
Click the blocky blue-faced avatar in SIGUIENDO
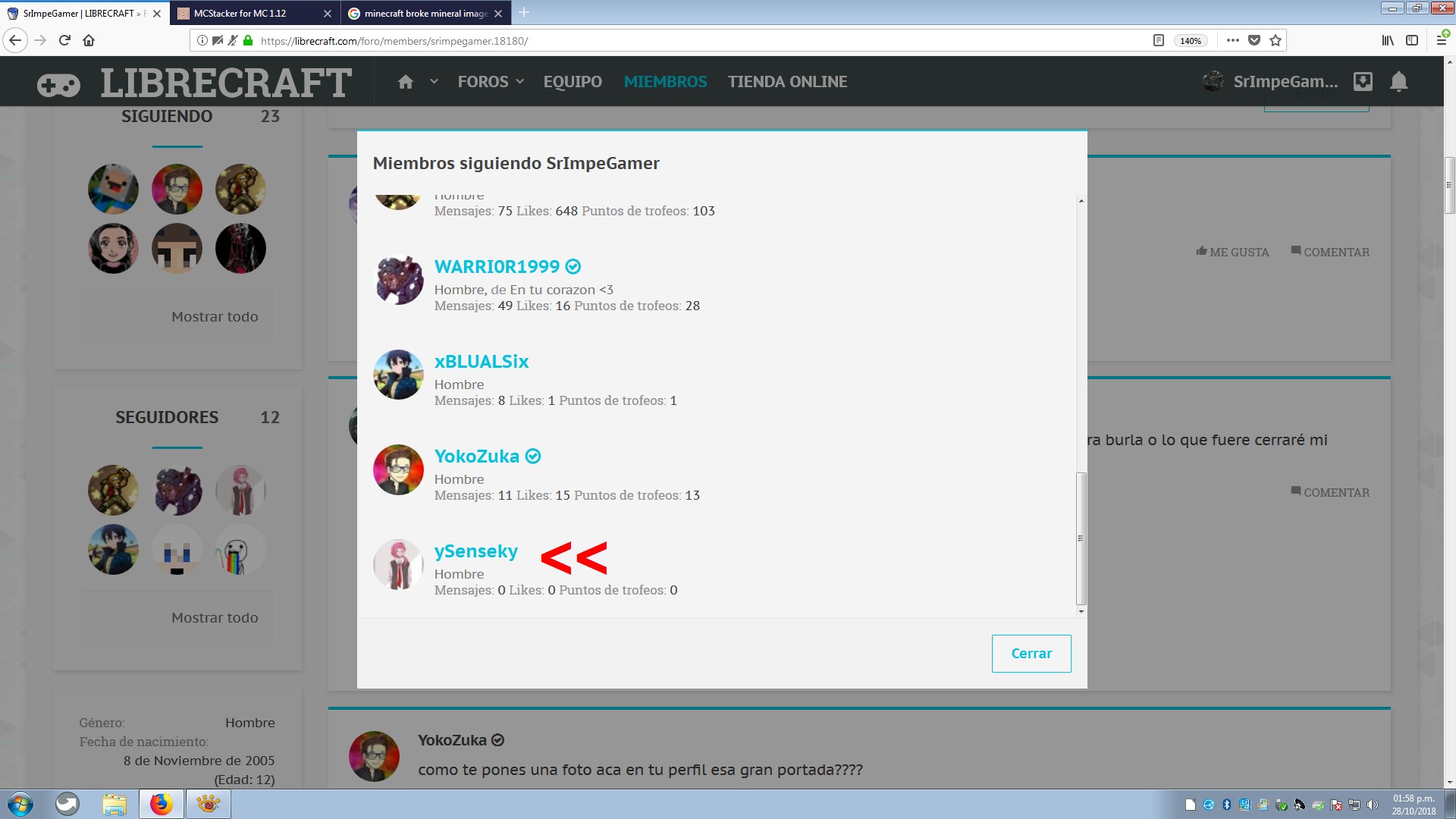113,189
